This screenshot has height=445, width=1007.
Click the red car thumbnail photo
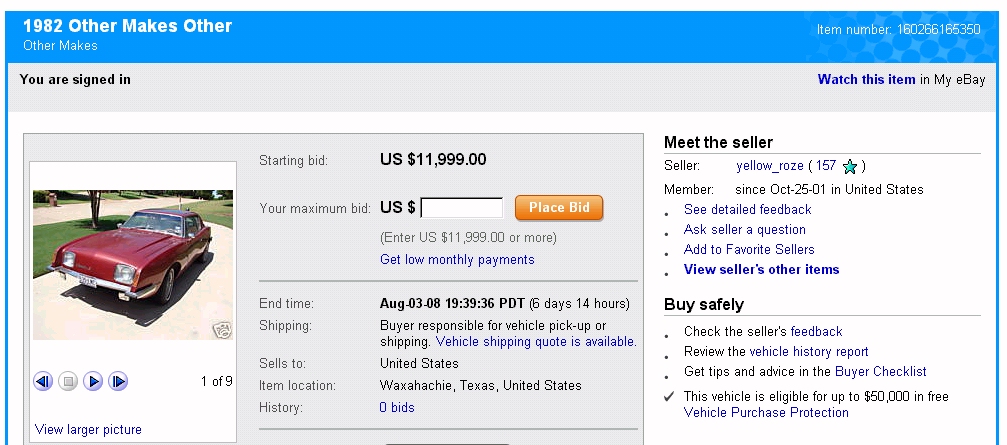[x=132, y=264]
